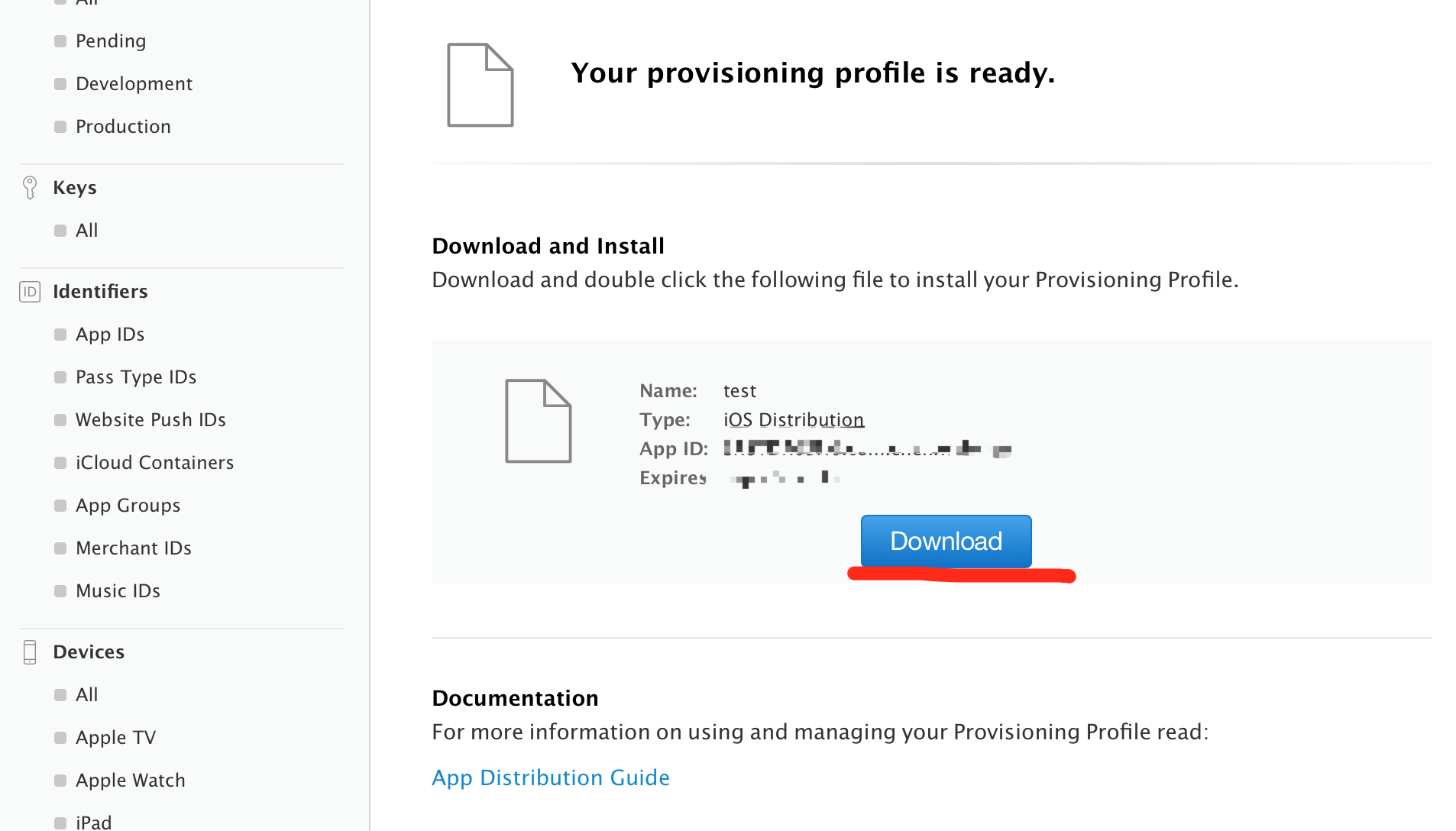
Task: Select the bullet beside App IDs
Action: pyautogui.click(x=60, y=335)
